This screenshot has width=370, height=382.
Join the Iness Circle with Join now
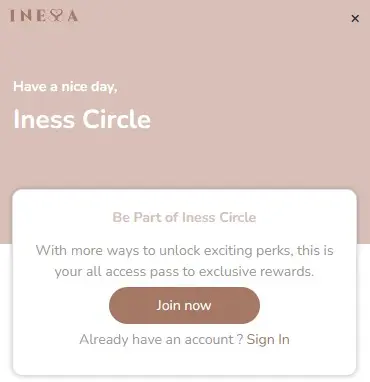184,305
